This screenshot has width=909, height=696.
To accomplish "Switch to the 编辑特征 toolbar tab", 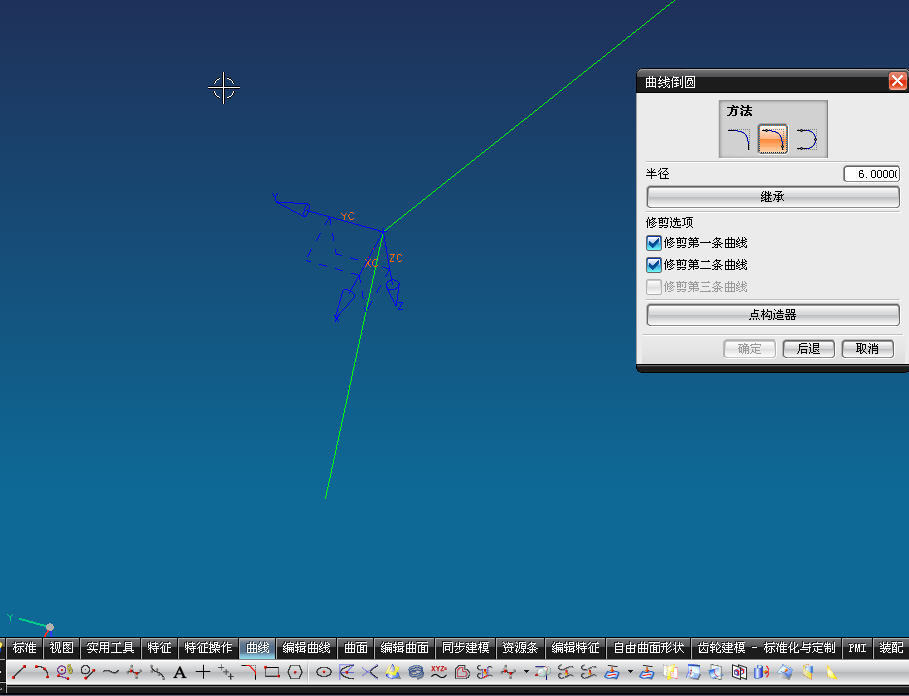I will click(576, 647).
